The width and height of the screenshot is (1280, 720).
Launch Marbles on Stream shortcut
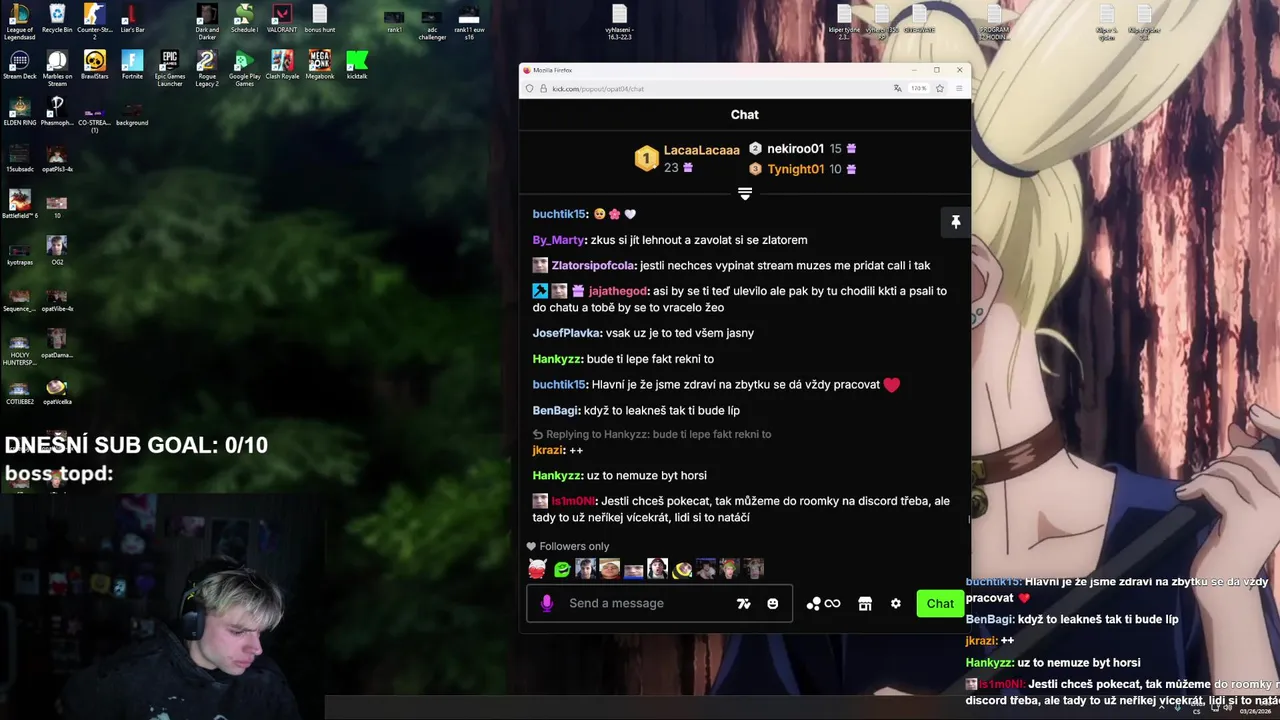(x=57, y=68)
